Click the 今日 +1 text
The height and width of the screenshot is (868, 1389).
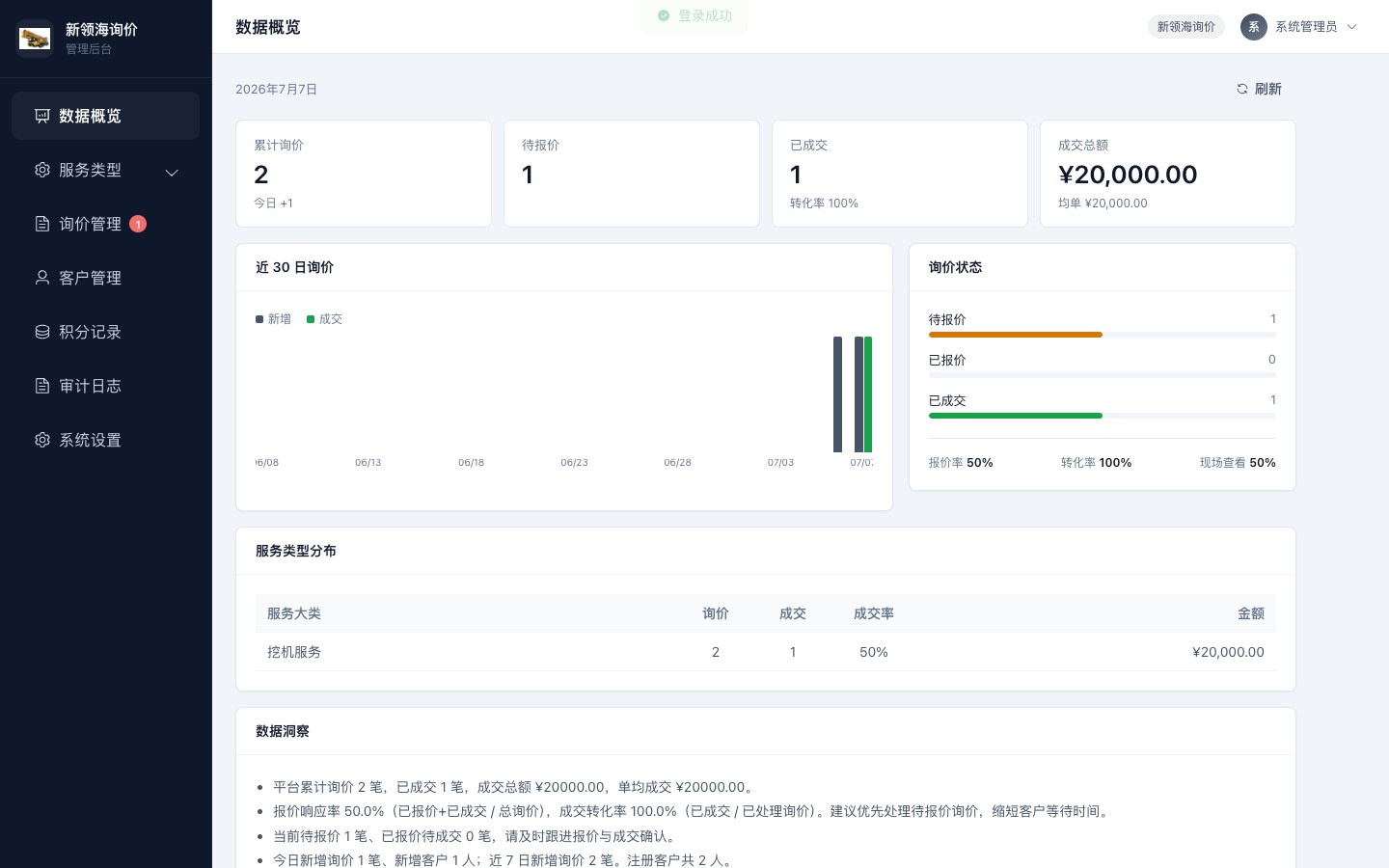pos(273,203)
